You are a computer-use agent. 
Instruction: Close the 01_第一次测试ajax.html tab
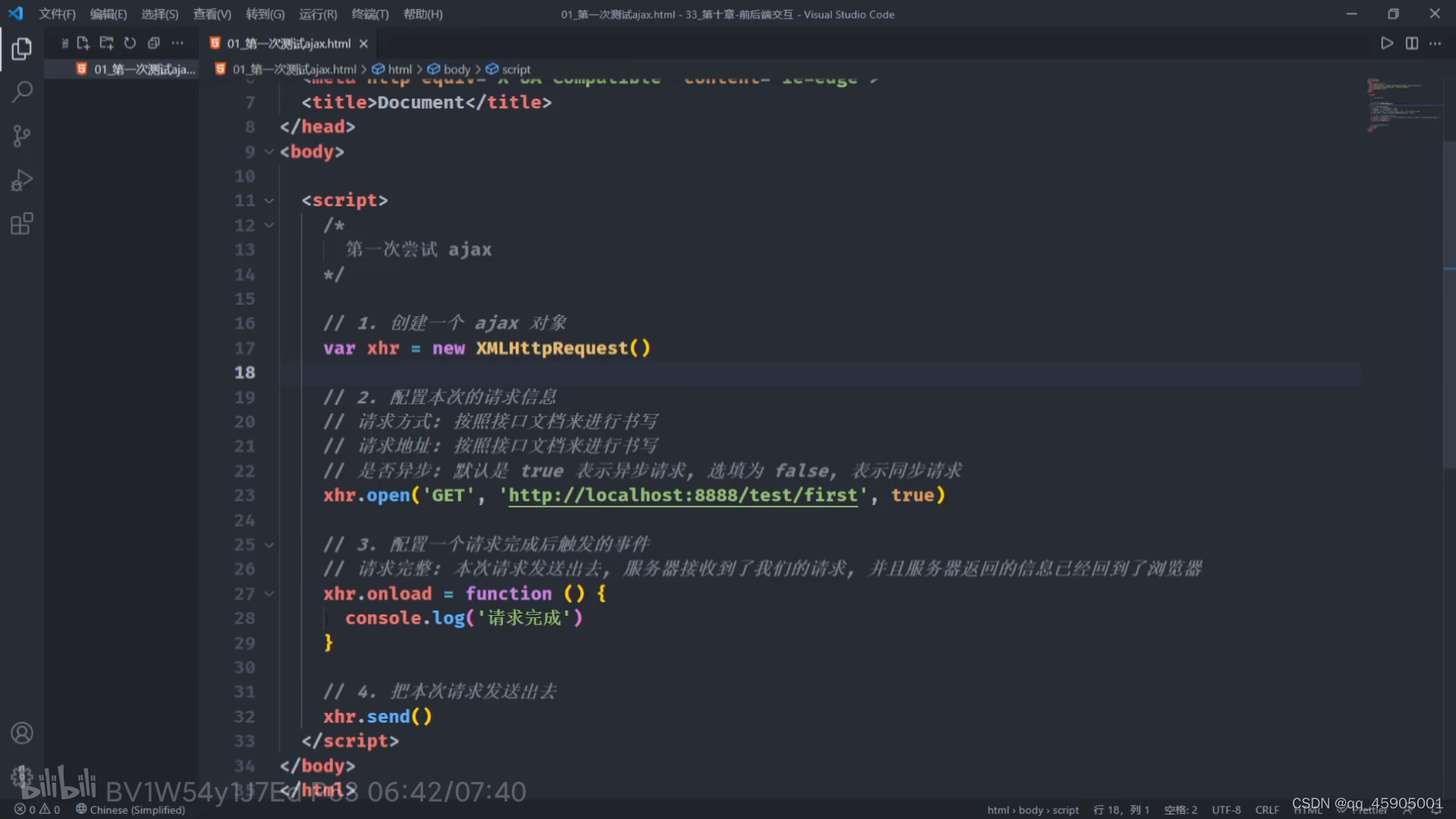(364, 44)
